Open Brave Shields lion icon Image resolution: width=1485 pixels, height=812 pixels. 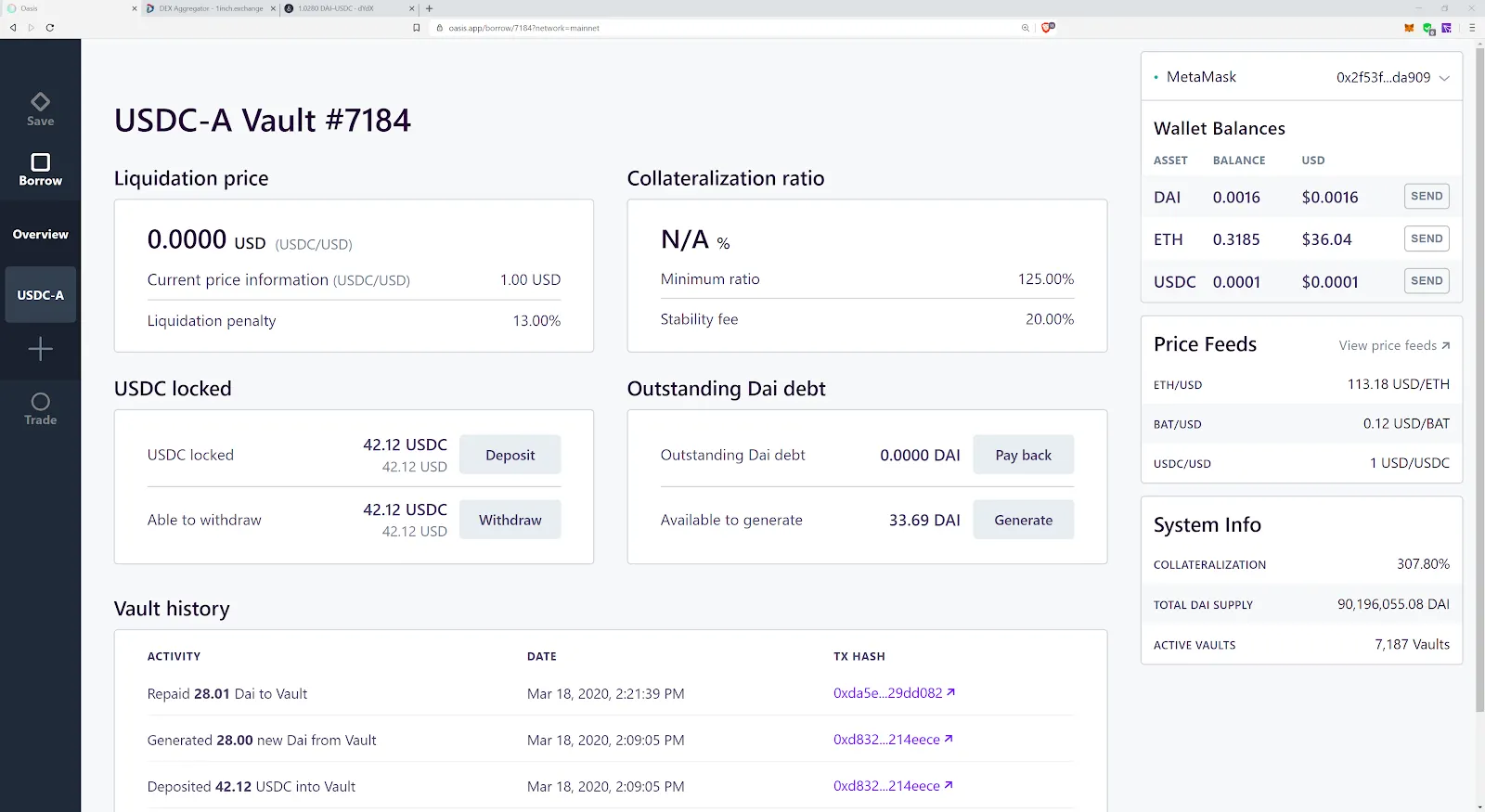click(x=1048, y=28)
